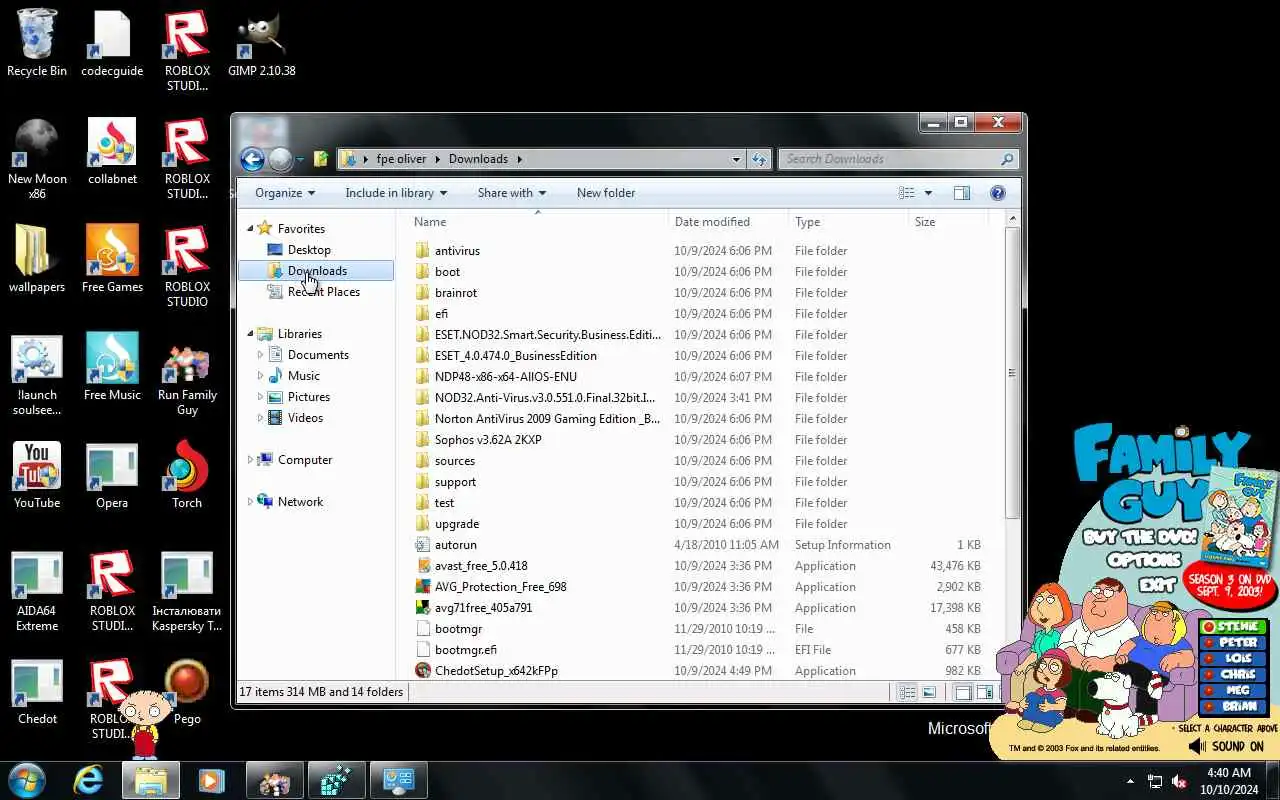Select the MEG character option
Screen dimensions: 1280x800
[x=1233, y=690]
